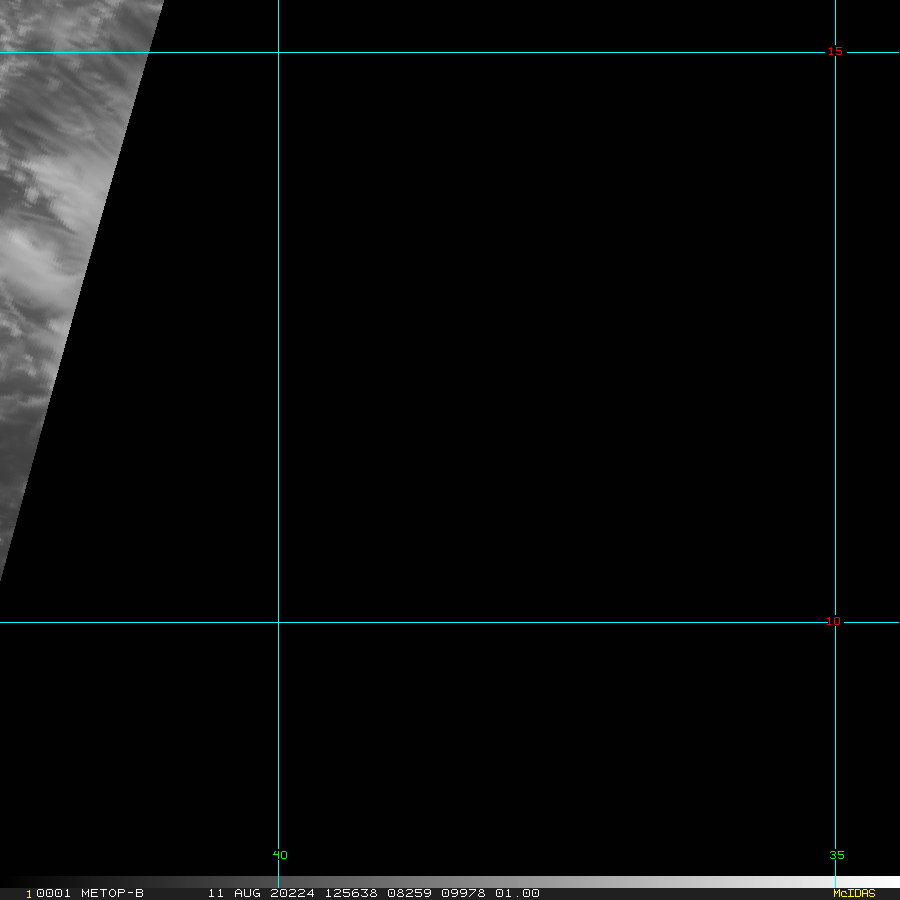Select the 09978 value in status line
This screenshot has height=900, width=900.
tap(463, 893)
